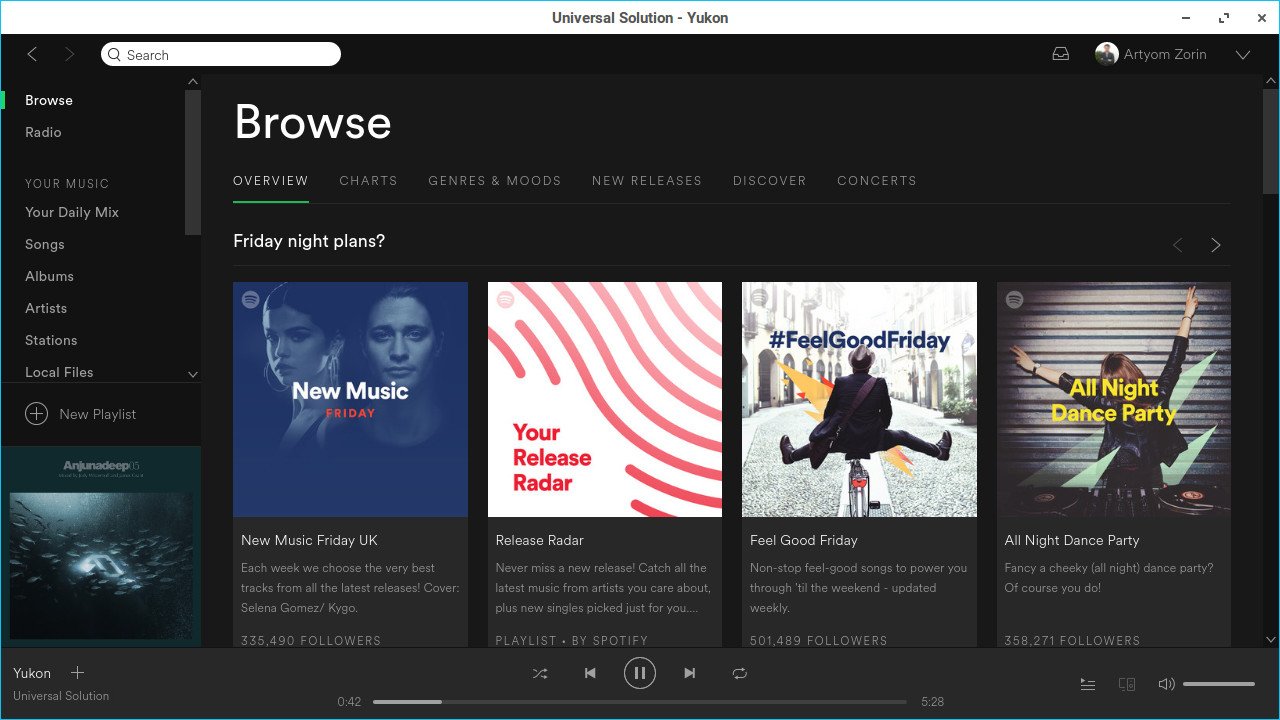Switch to the New Releases tab
1280x720 pixels.
[647, 181]
